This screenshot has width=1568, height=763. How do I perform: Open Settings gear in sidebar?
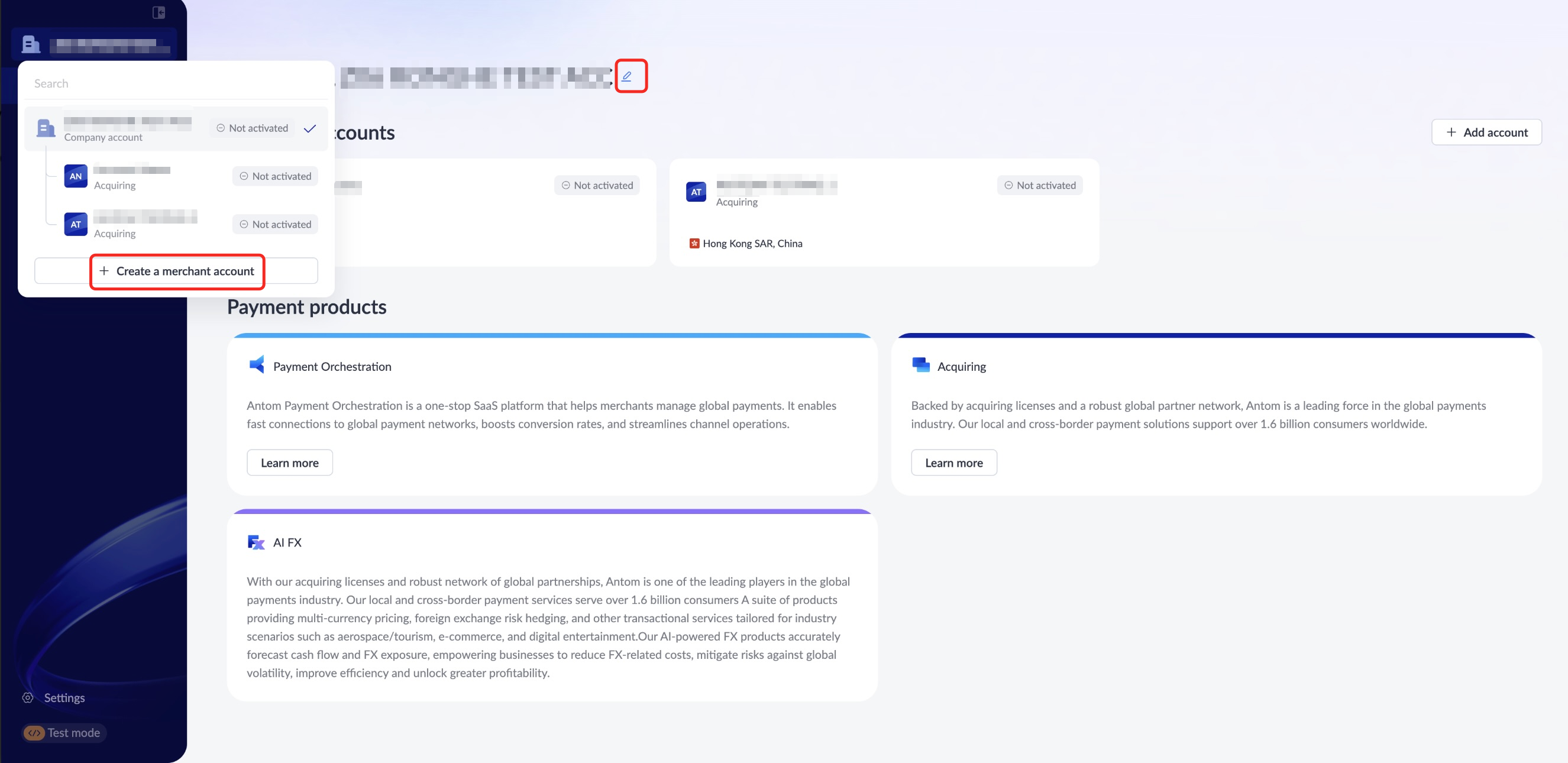28,697
